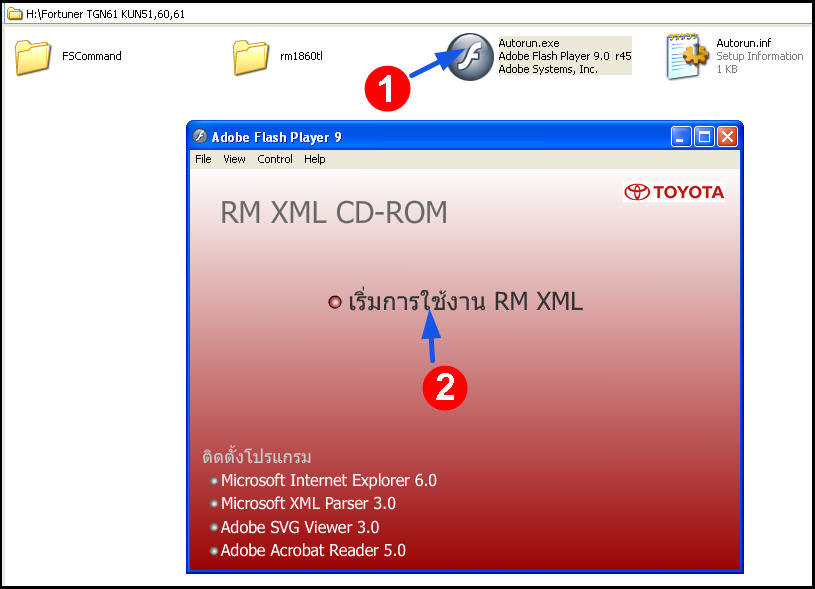Click the red bullet beside เริ่มการใช้งาน RM XML
This screenshot has height=589, width=815.
335,302
